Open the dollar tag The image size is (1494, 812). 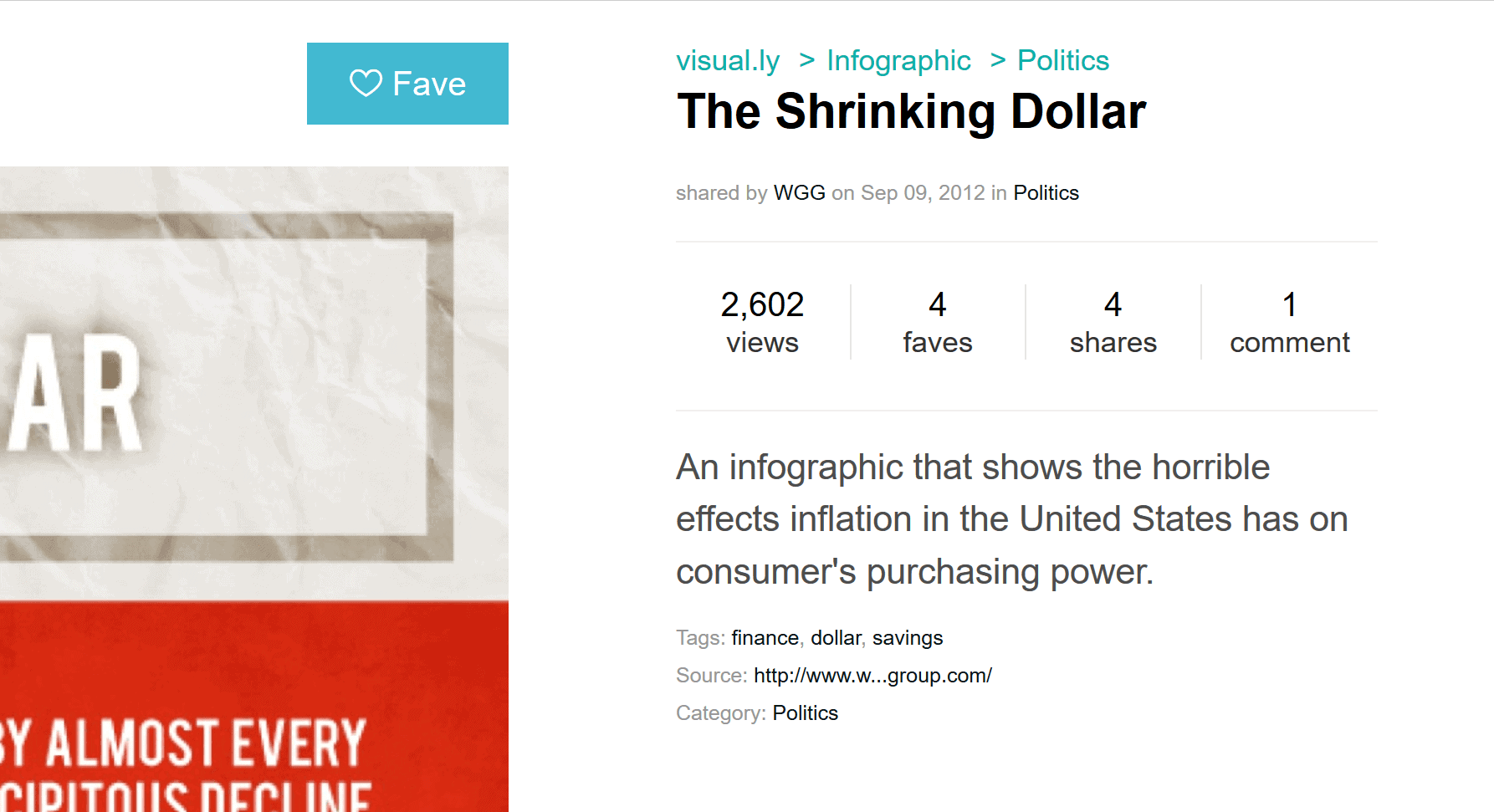[x=835, y=638]
